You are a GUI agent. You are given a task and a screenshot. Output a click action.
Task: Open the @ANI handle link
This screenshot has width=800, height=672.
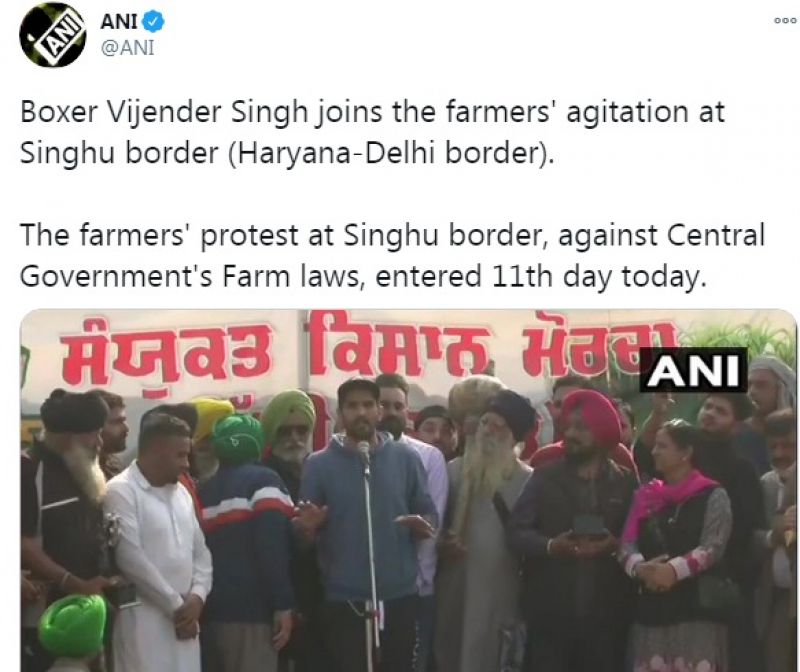128,47
